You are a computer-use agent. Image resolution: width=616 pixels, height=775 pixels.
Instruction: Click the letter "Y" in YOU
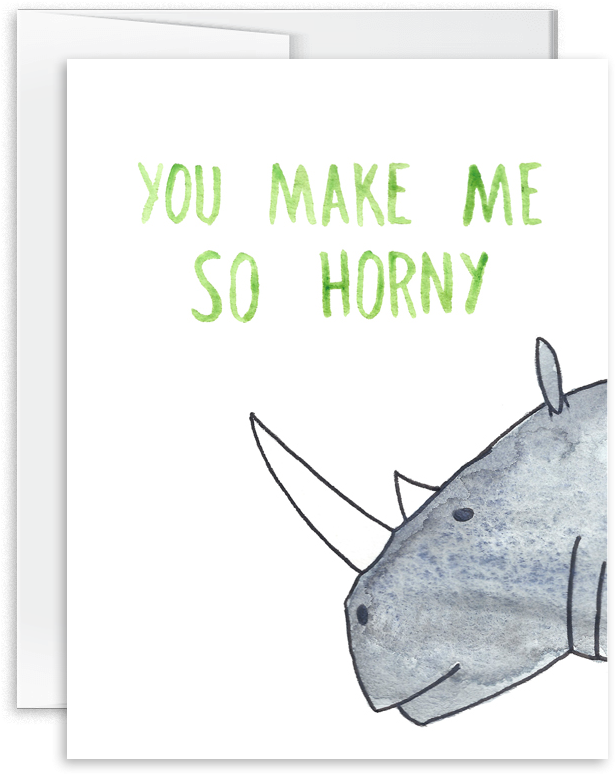pyautogui.click(x=152, y=194)
